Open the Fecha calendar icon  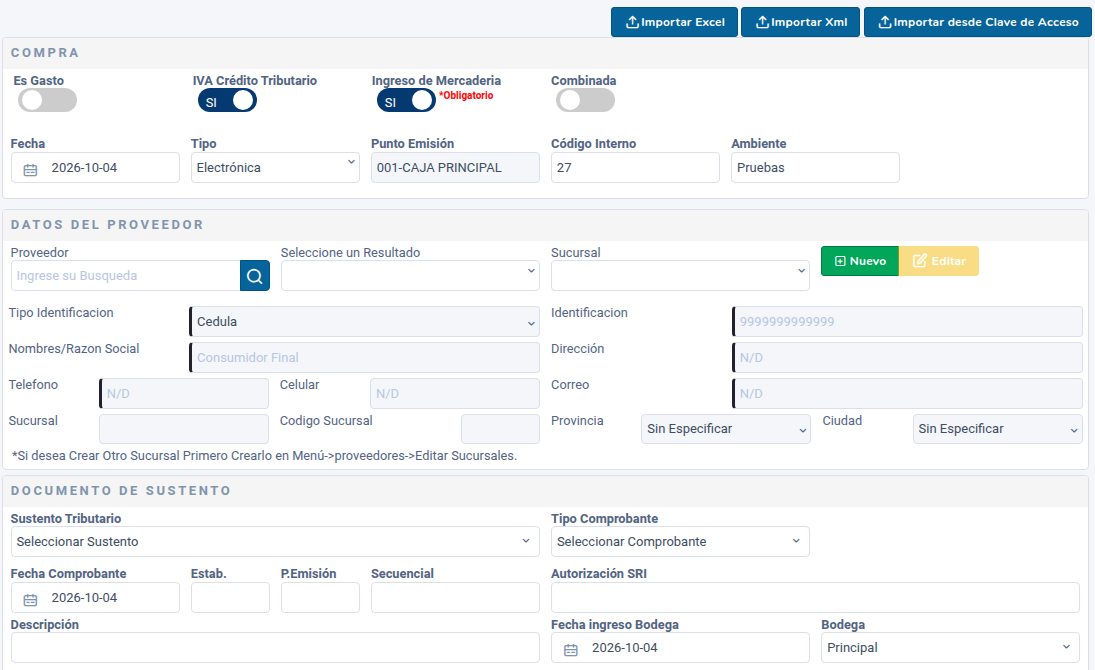30,169
